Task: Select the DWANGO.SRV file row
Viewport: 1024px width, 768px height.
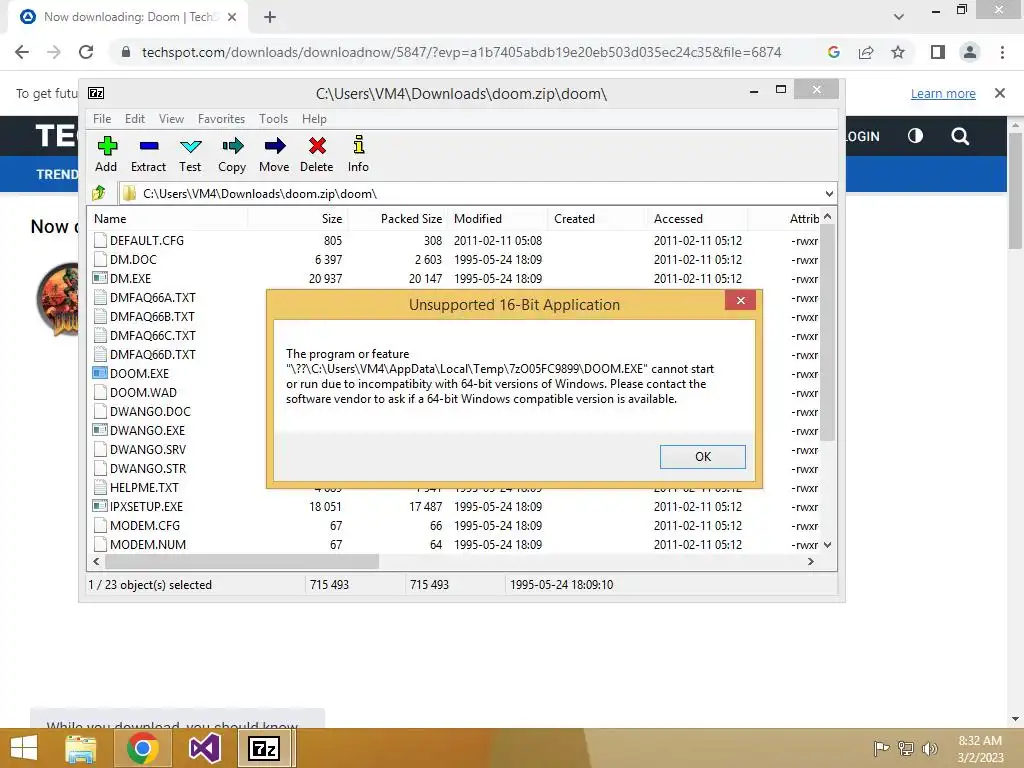Action: coord(455,449)
